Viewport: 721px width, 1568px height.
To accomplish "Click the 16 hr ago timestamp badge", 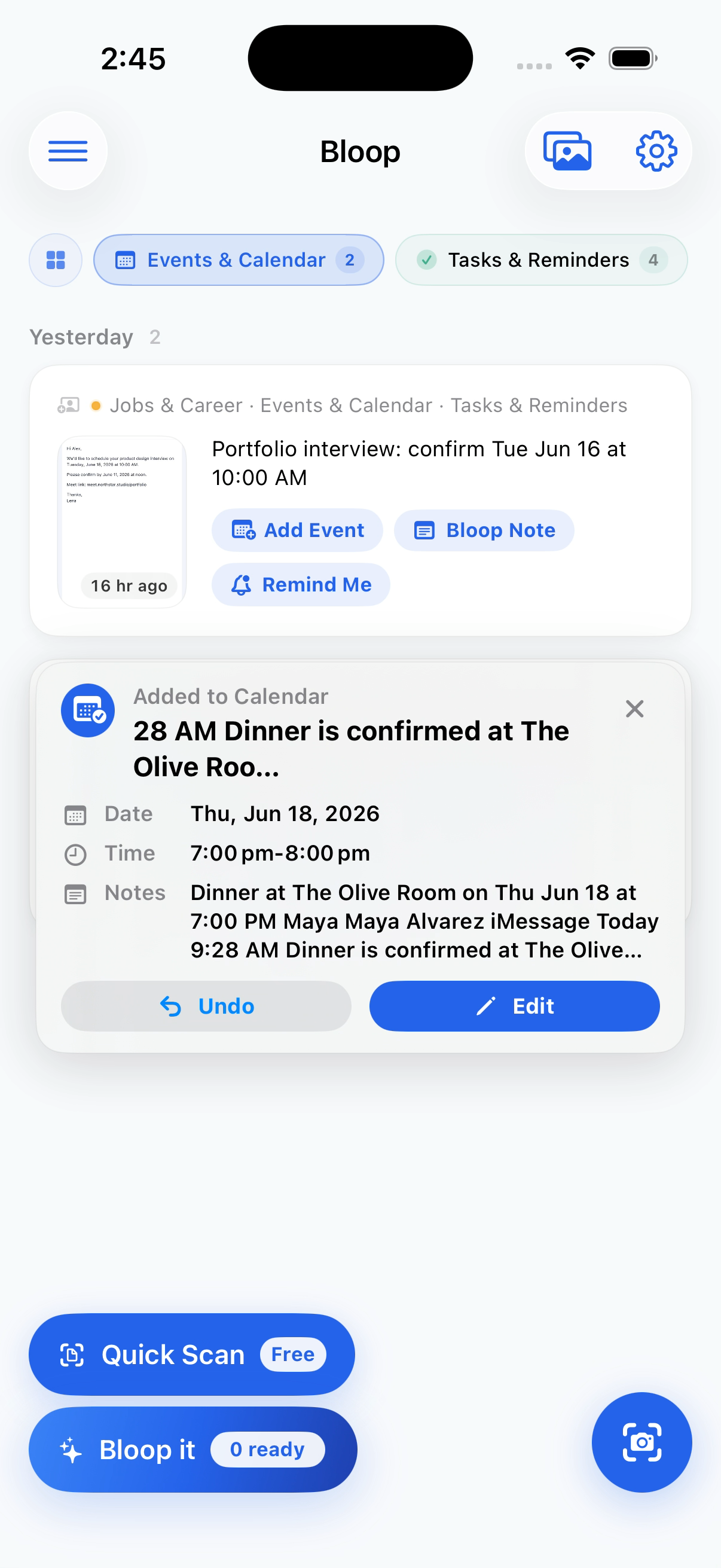I will pos(129,585).
